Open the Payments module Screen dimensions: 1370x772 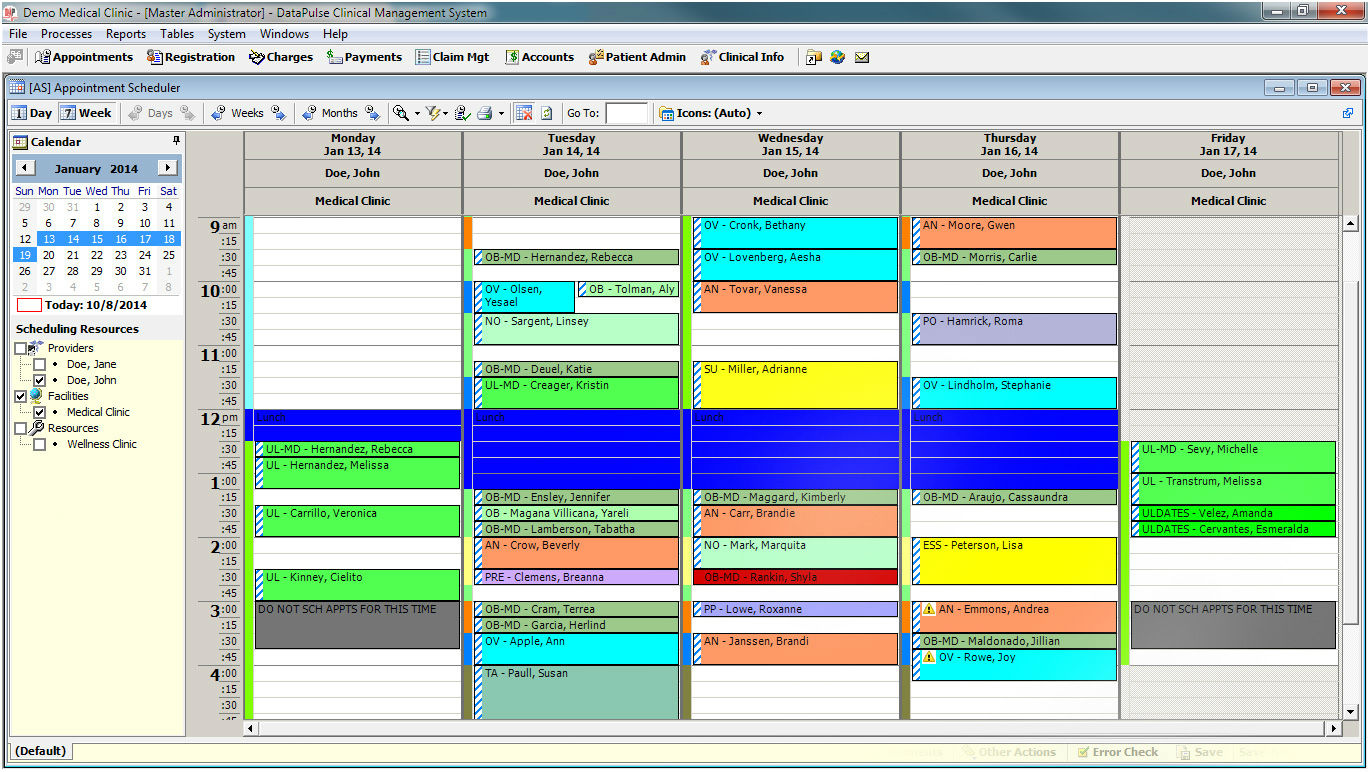[364, 57]
